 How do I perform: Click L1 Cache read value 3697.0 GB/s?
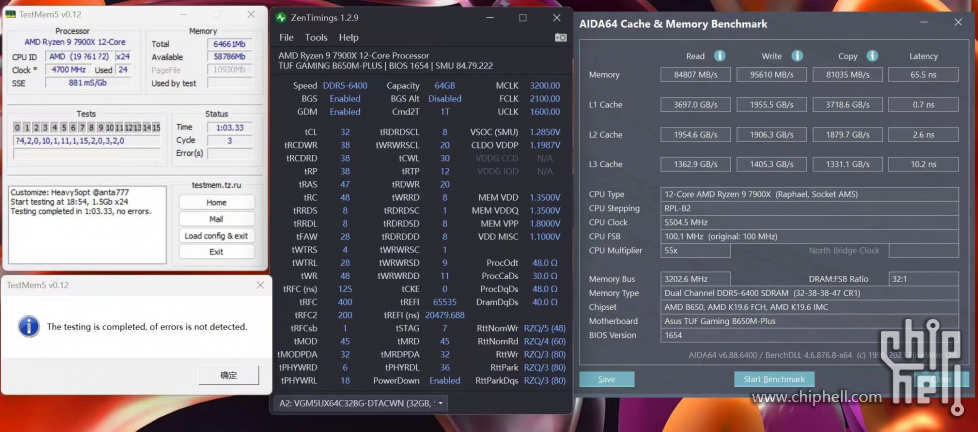(695, 105)
